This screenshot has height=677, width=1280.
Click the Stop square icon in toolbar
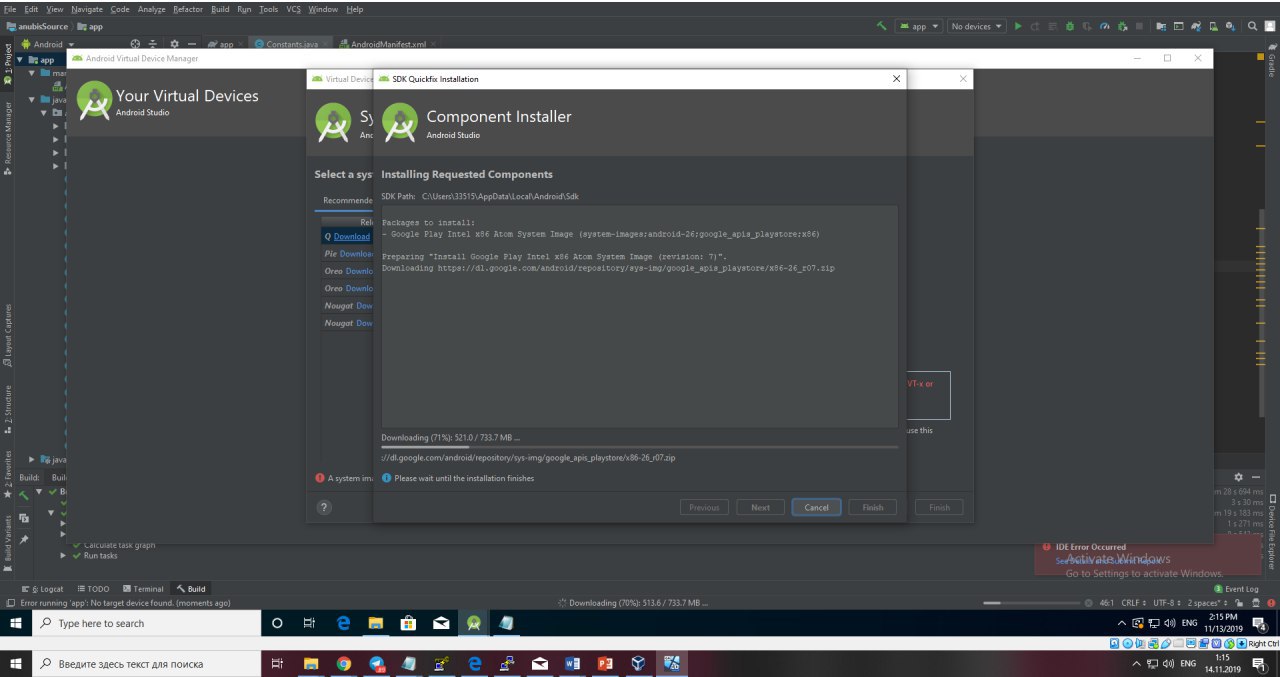(x=1139, y=27)
